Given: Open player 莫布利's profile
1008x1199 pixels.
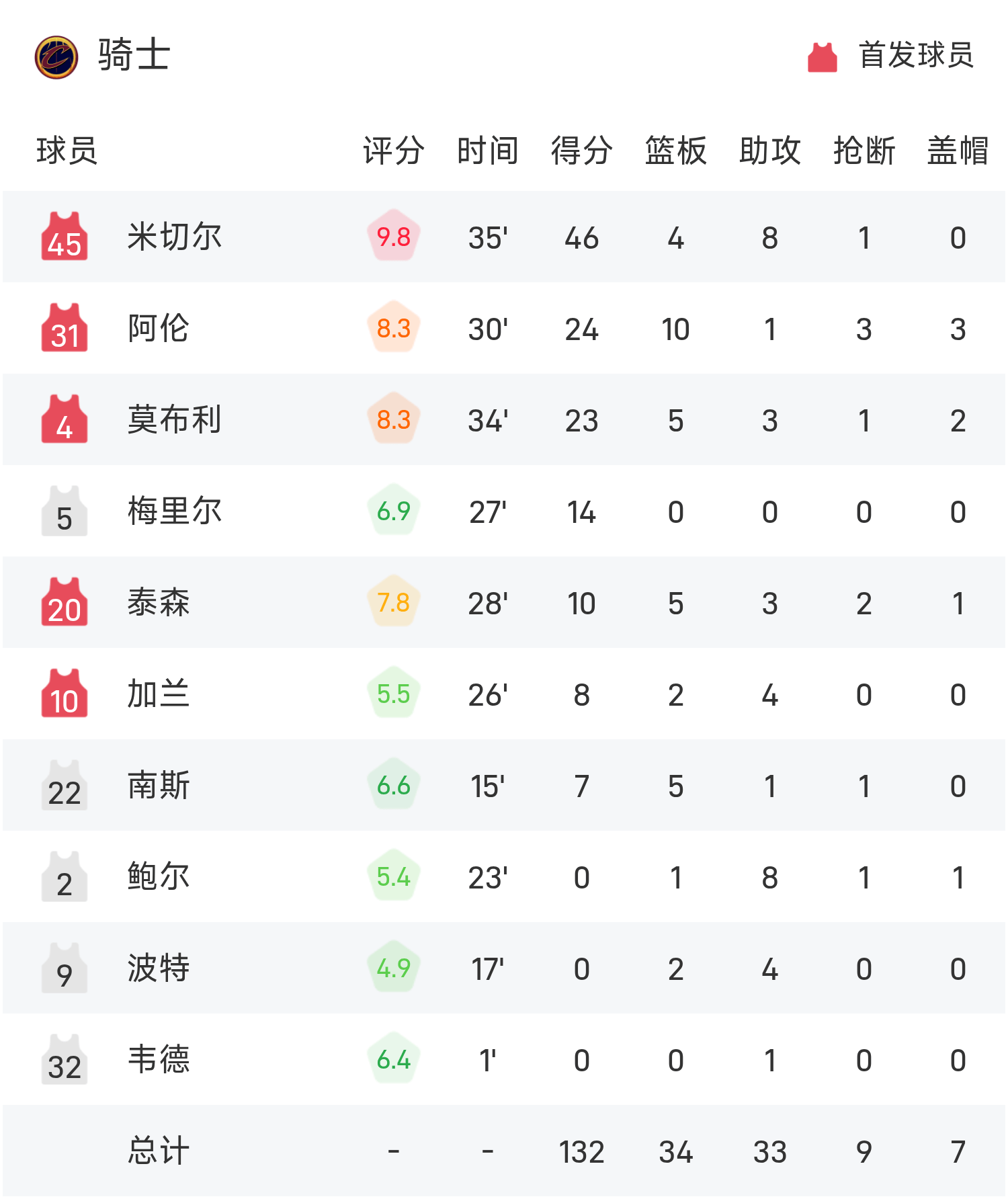Looking at the screenshot, I should coord(175,420).
